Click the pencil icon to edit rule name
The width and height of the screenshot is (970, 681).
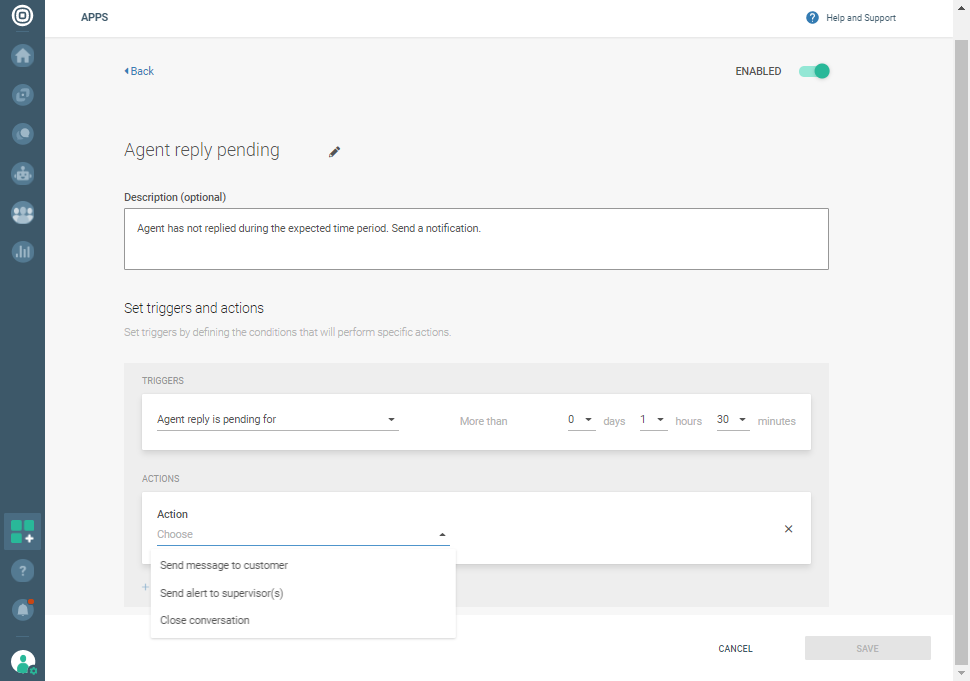[335, 152]
